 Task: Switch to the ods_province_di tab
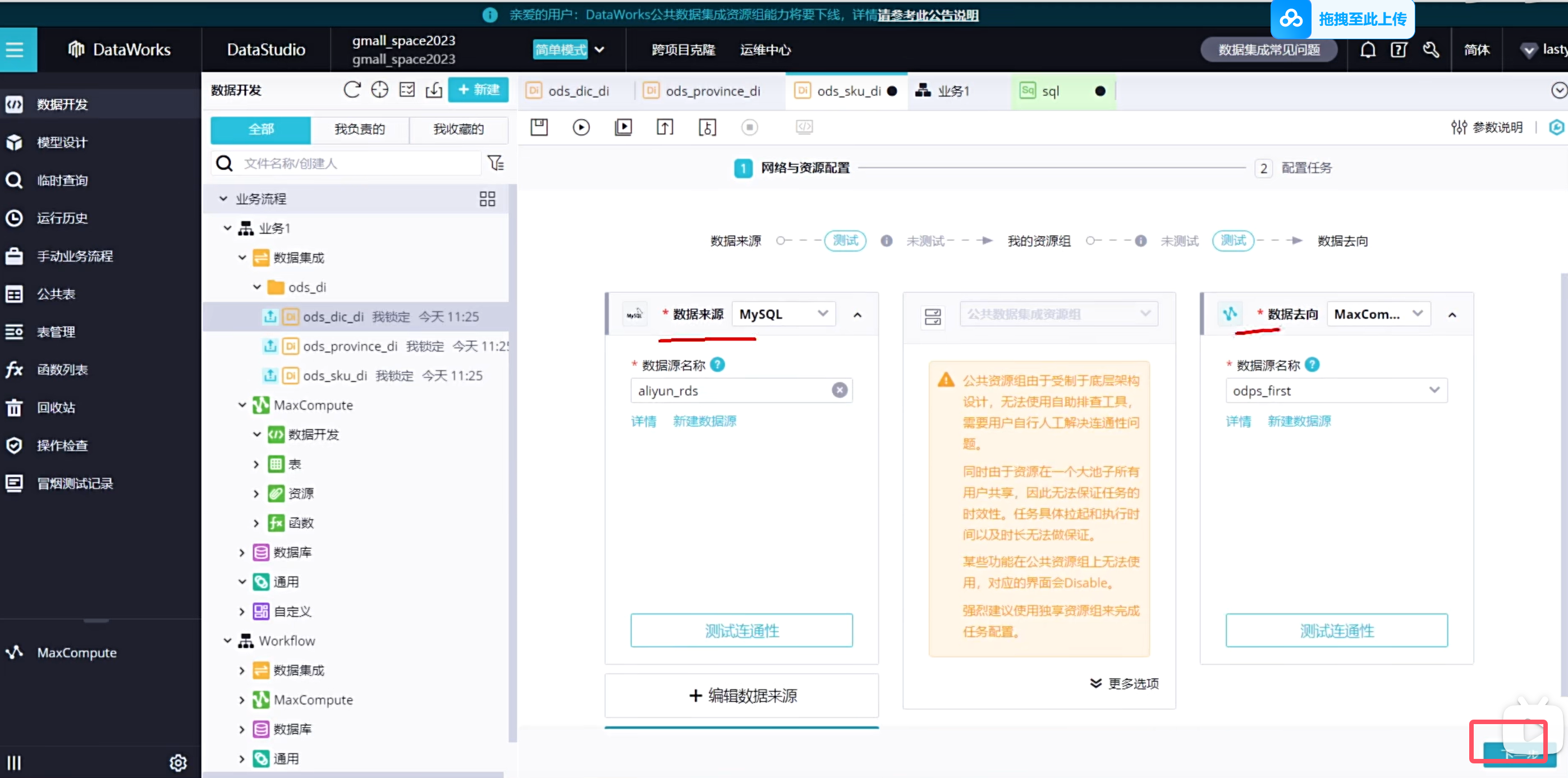712,91
